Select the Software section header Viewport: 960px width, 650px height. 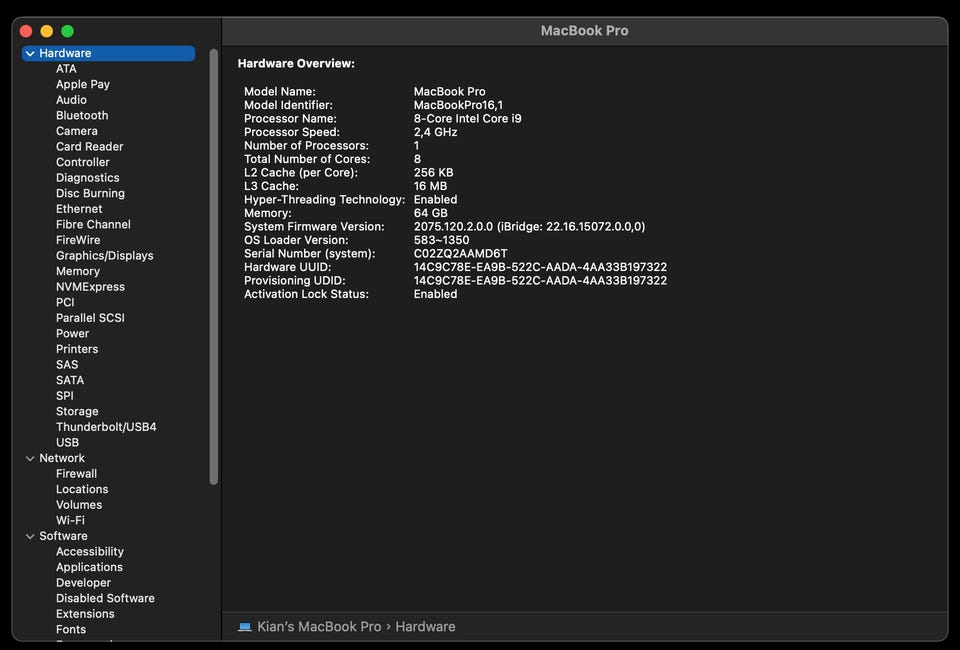63,536
